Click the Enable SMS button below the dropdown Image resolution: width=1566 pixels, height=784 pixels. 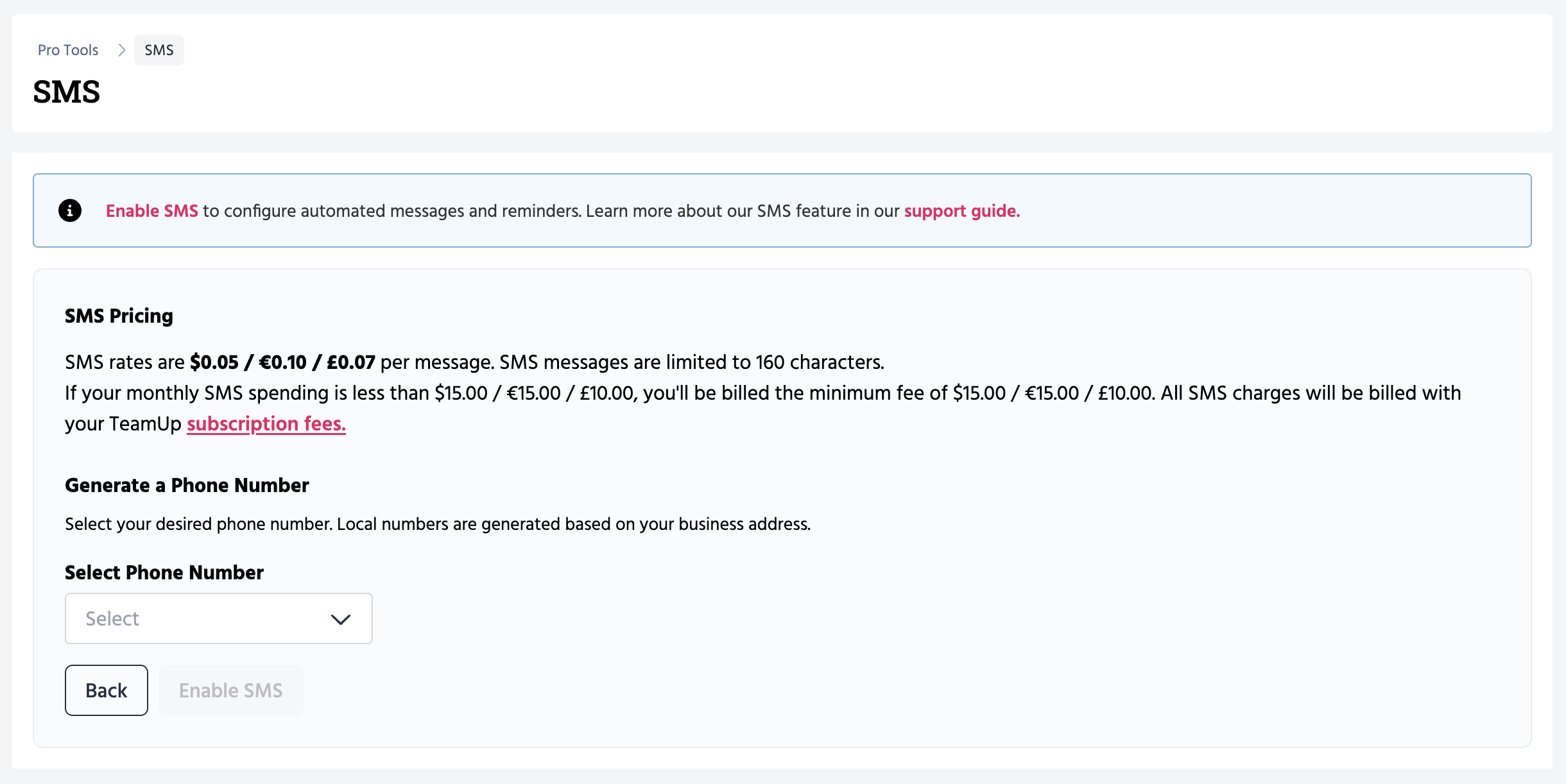click(x=230, y=690)
